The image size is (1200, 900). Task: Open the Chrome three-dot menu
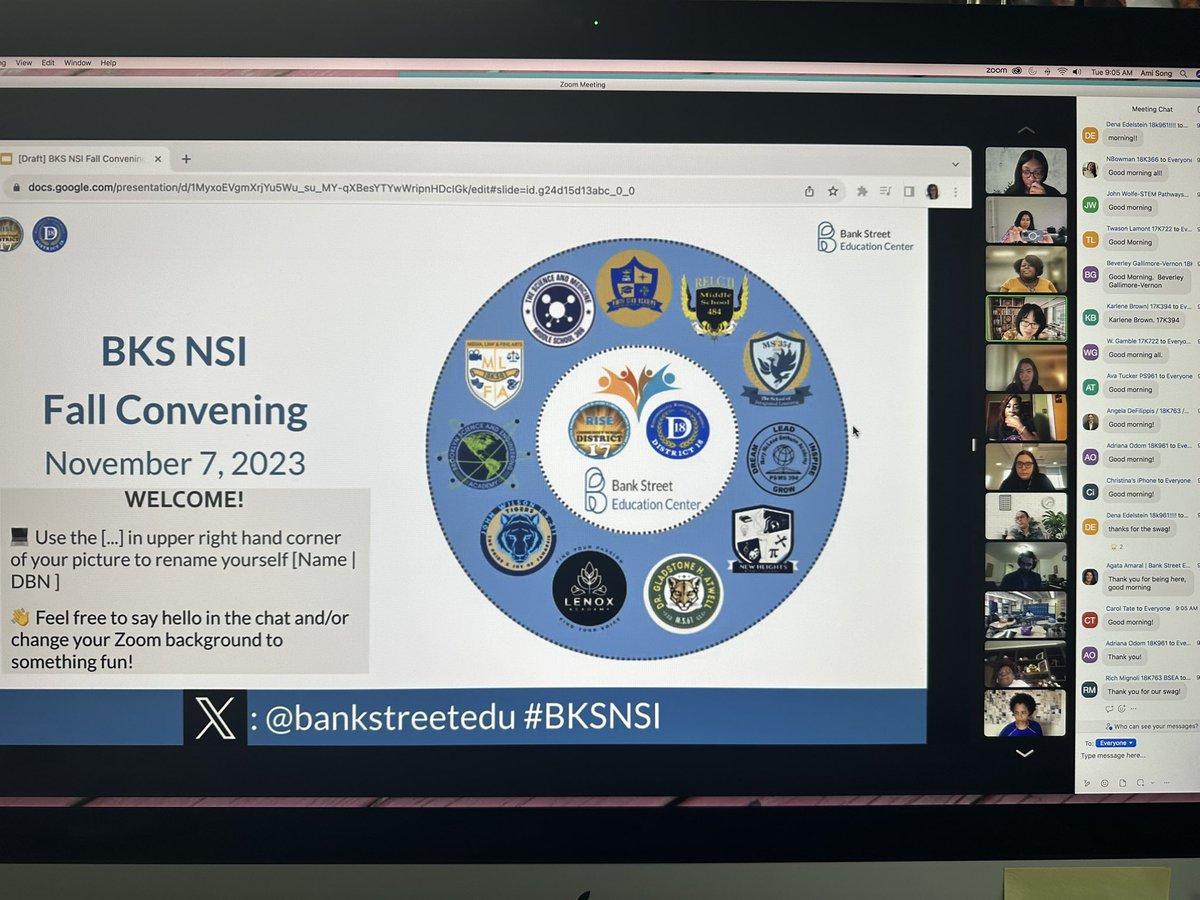pos(957,191)
